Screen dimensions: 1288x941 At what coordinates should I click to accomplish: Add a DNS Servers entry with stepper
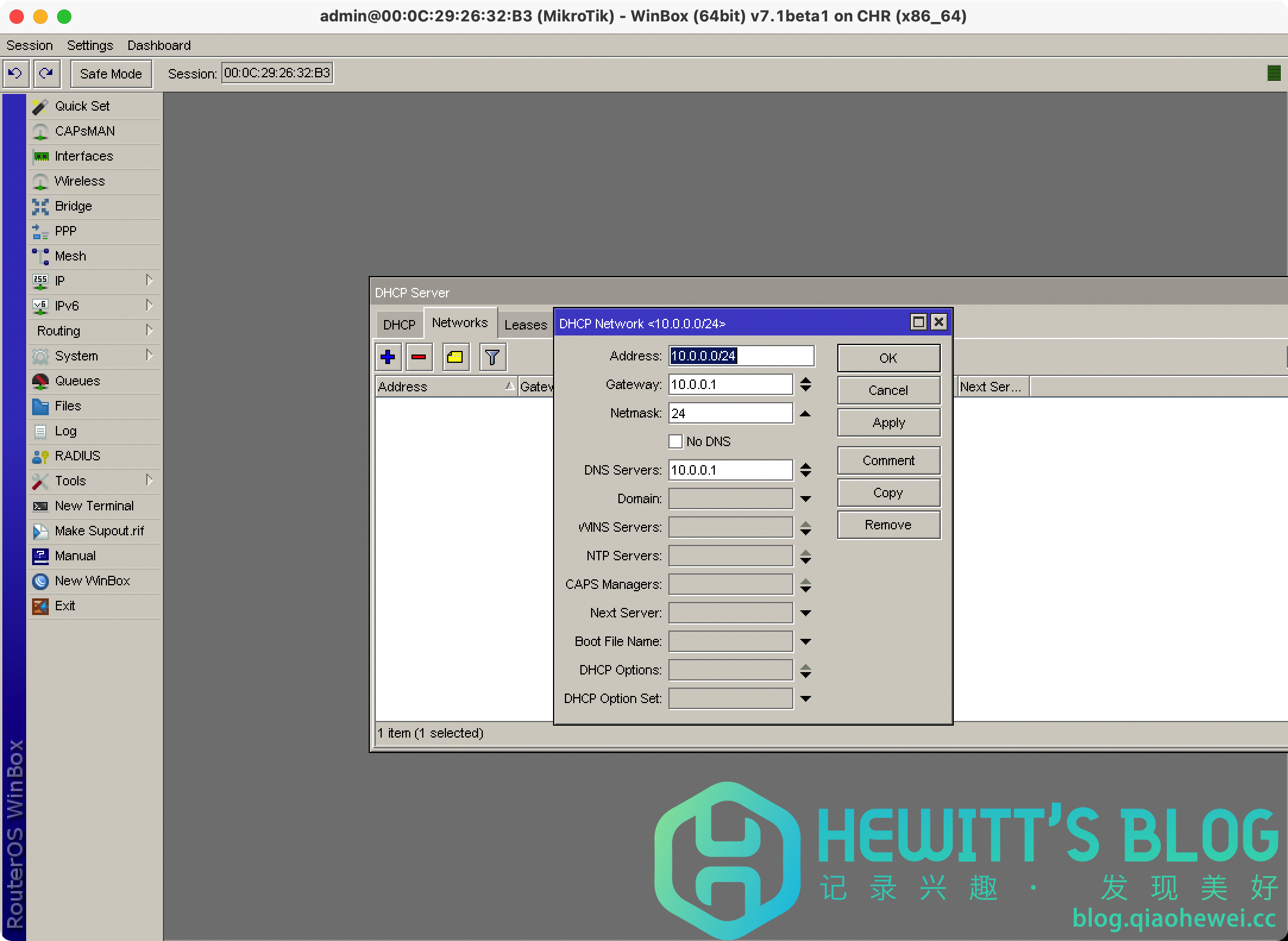tap(805, 474)
